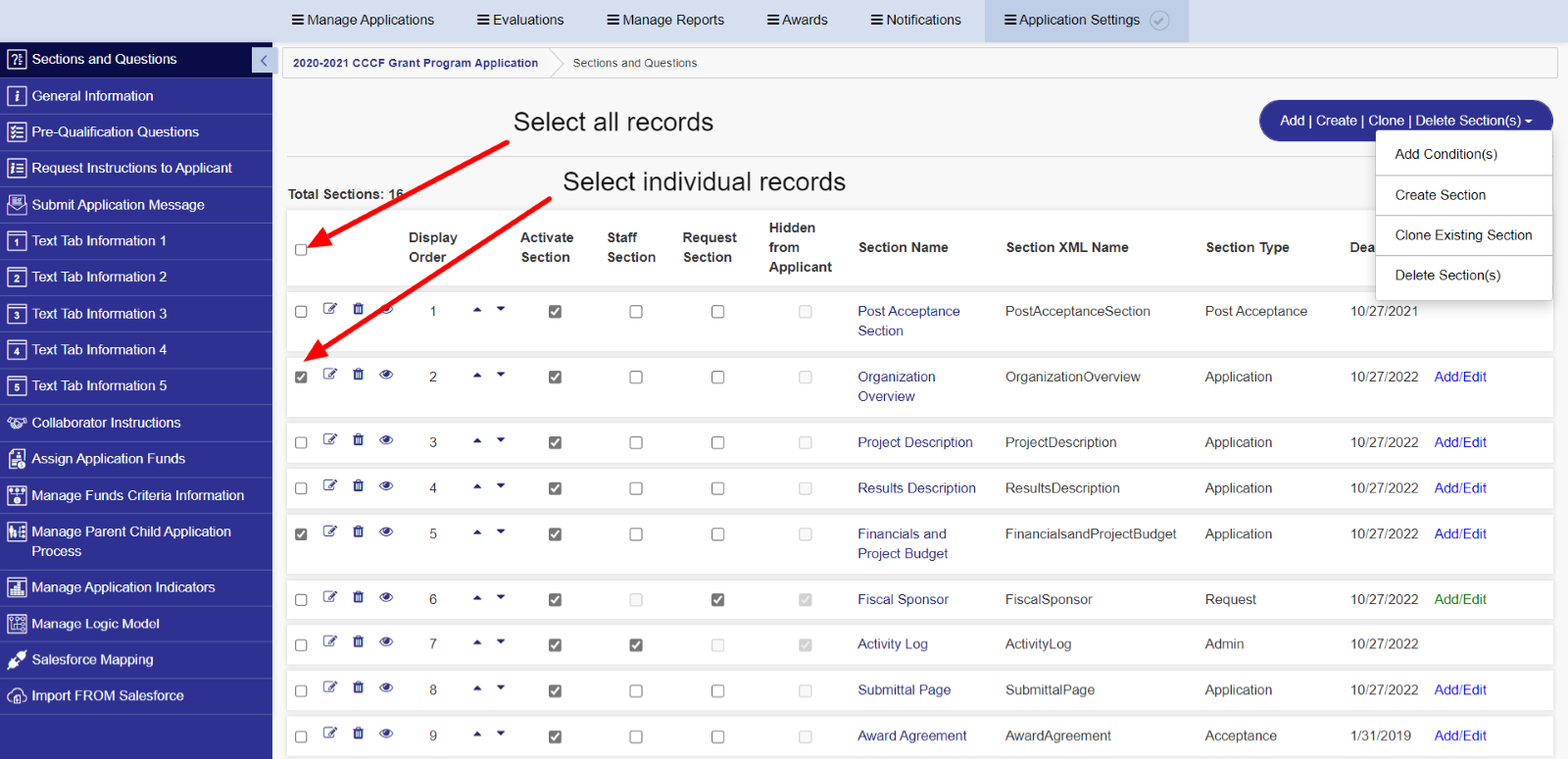Choose Clone Existing Section from menu
Image resolution: width=1568 pixels, height=759 pixels.
(1463, 235)
